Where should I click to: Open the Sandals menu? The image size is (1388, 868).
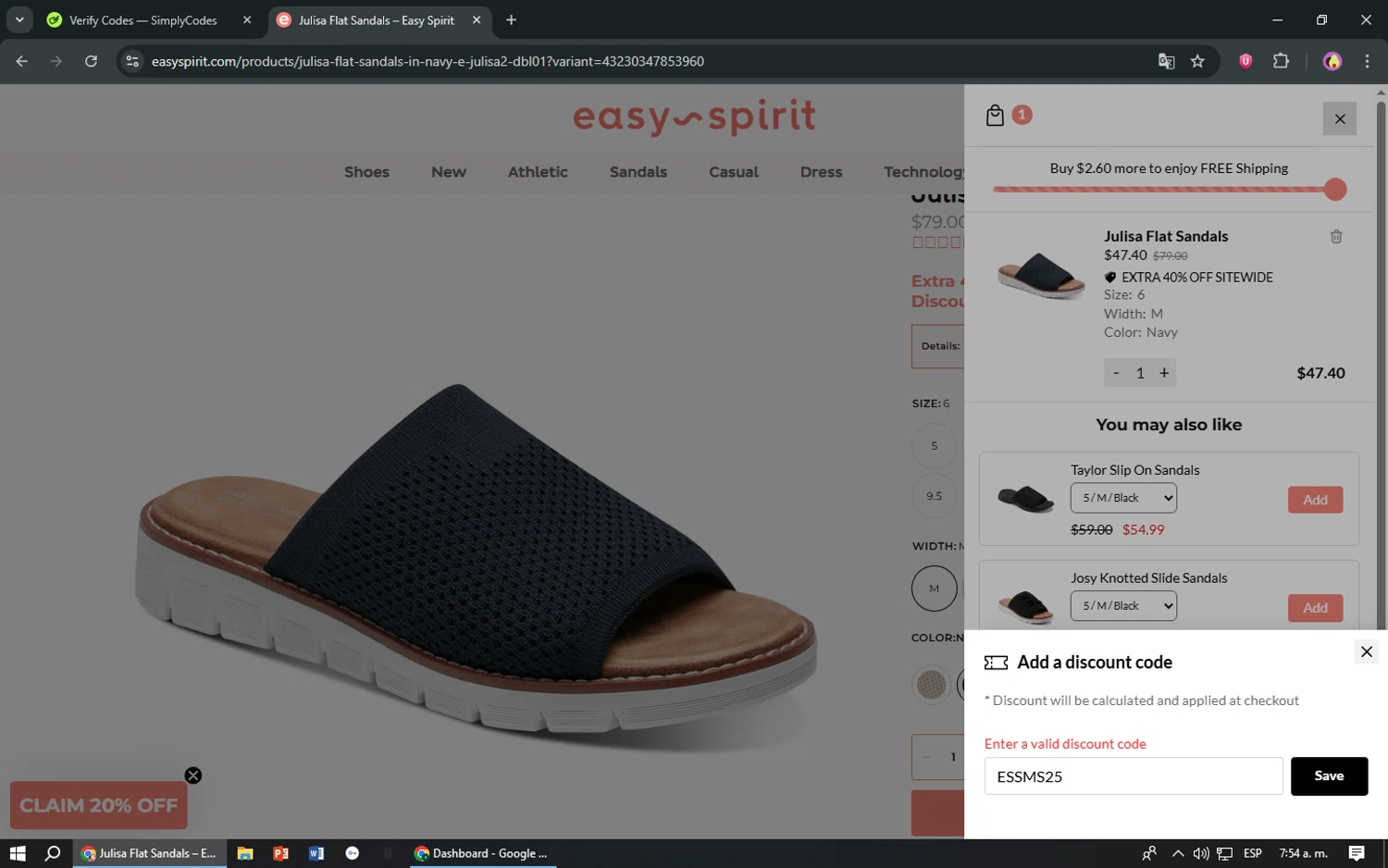[x=638, y=172]
